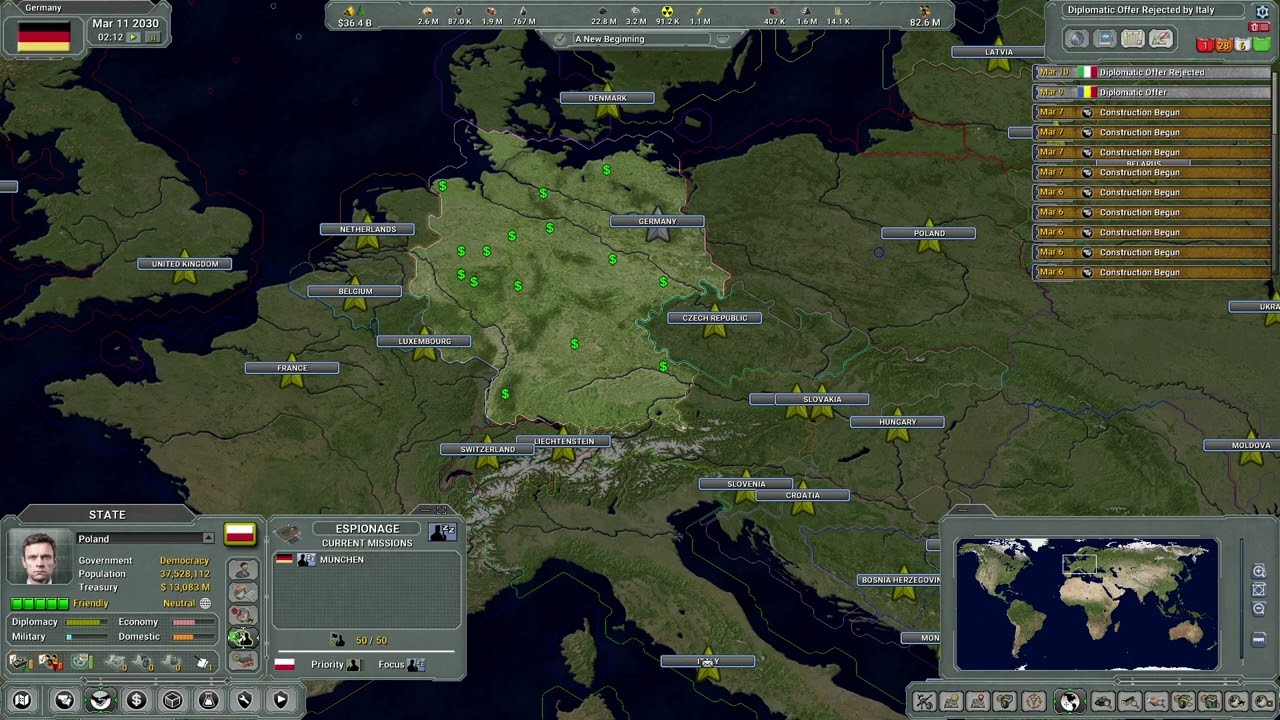Click the Poland country label on map
The width and height of the screenshot is (1280, 720).
[929, 233]
